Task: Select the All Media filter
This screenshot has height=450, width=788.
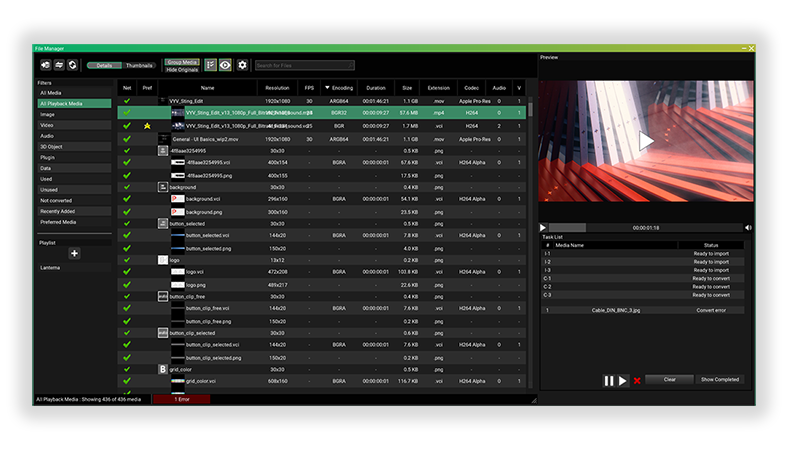Action: (74, 93)
